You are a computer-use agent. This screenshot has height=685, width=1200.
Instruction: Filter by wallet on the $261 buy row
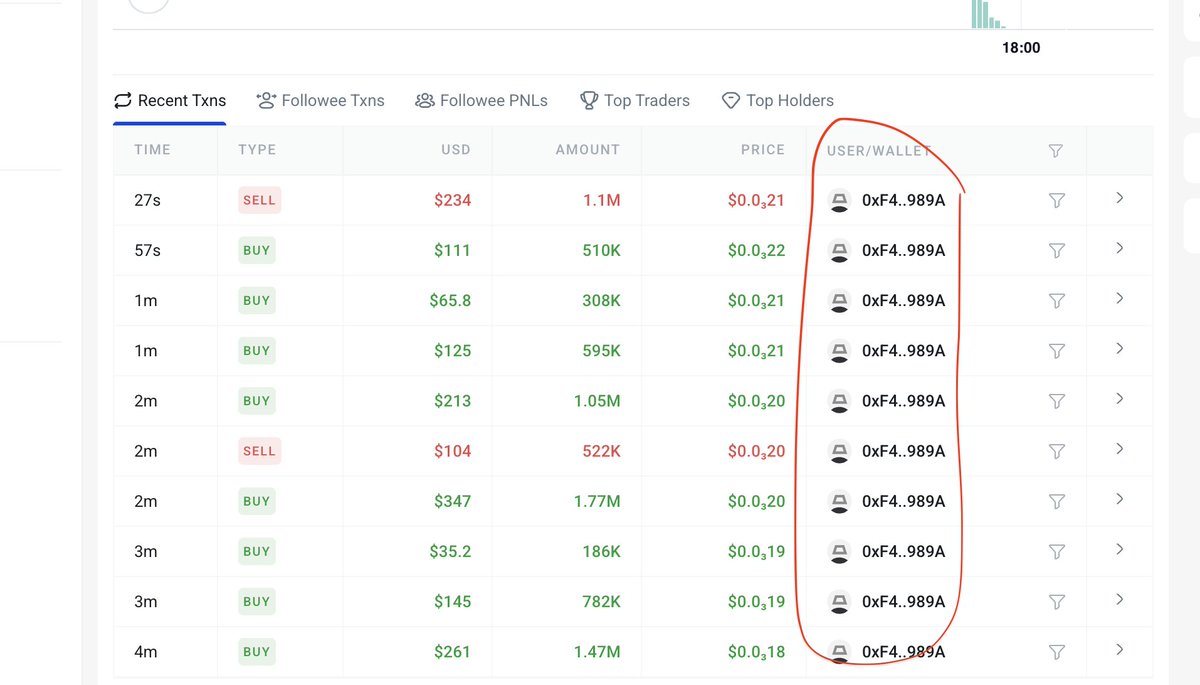tap(1056, 652)
